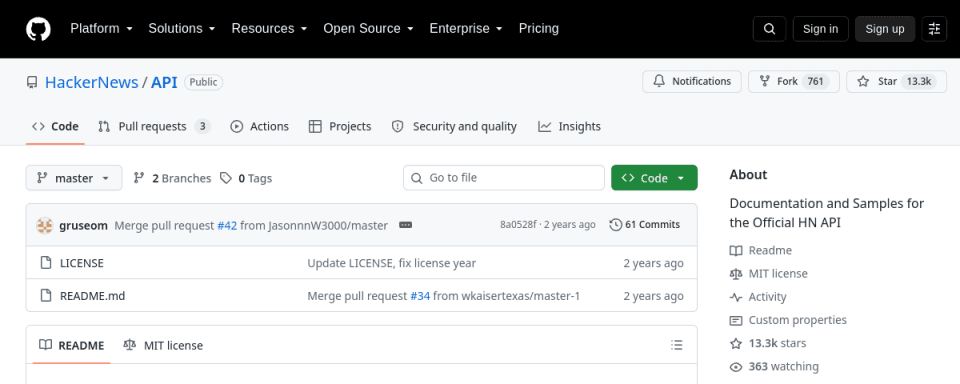Click the pull requests count badge 3
960x384 pixels.
pos(203,127)
